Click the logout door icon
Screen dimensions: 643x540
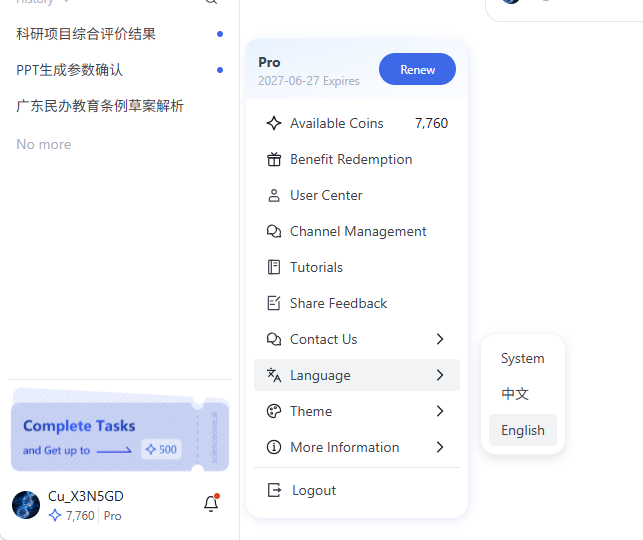pos(274,490)
